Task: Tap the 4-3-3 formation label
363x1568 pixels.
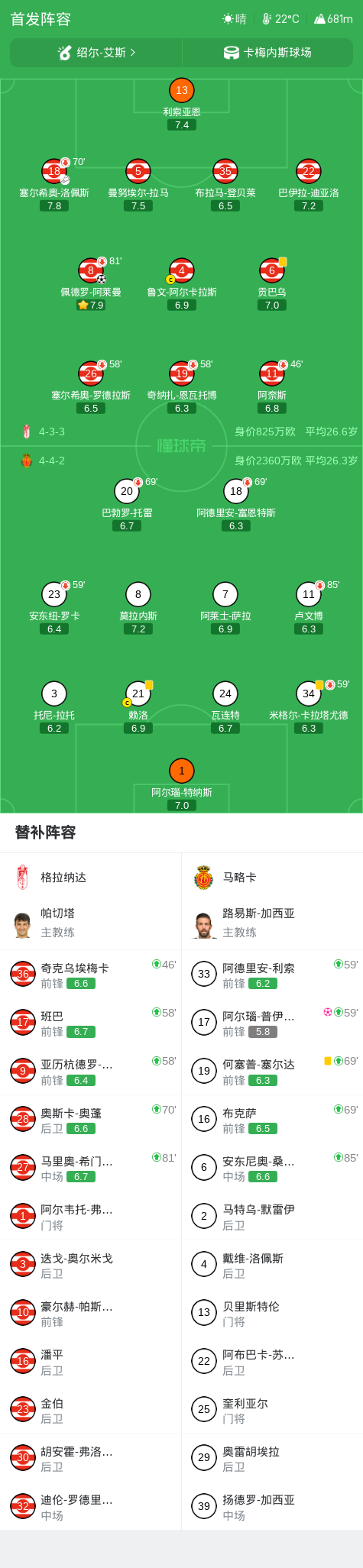Action: tap(52, 432)
